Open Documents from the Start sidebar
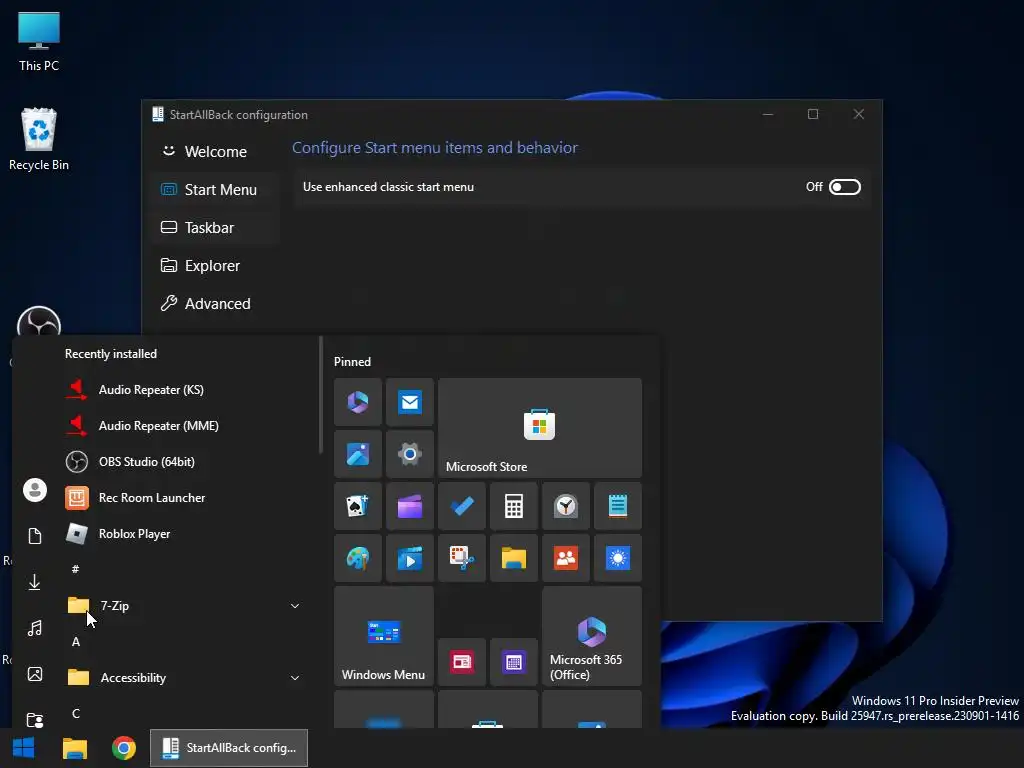The image size is (1024, 768). click(35, 536)
